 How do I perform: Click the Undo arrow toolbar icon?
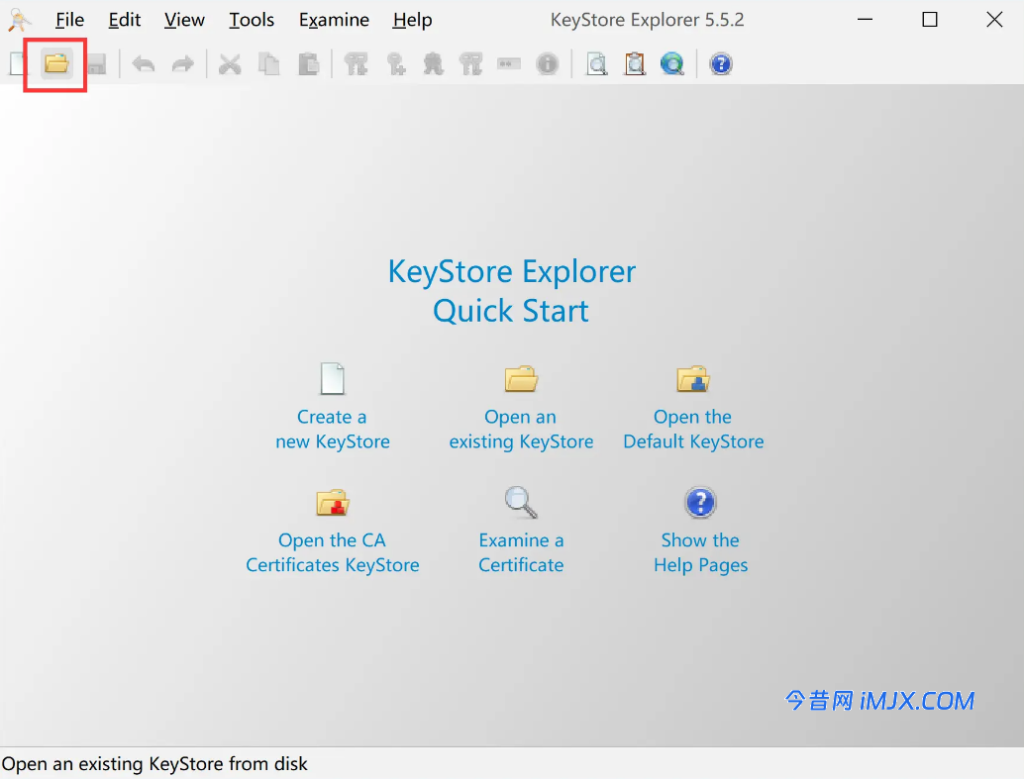143,64
